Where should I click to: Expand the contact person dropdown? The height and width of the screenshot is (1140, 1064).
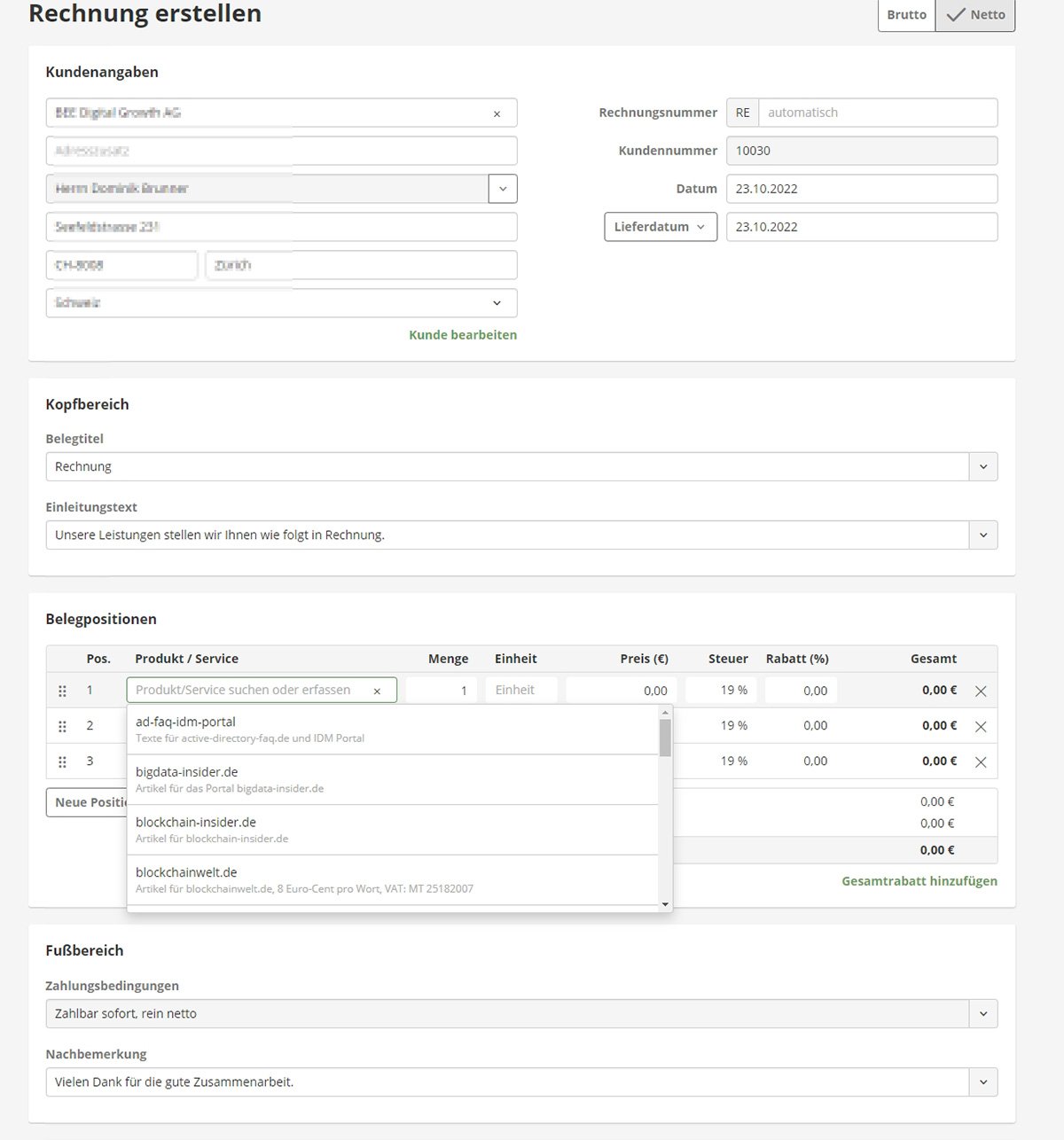(x=502, y=189)
